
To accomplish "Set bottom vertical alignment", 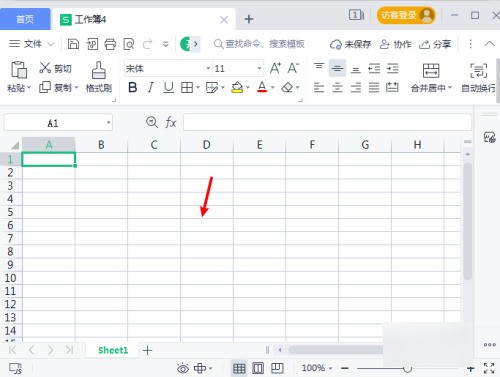I will click(356, 69).
